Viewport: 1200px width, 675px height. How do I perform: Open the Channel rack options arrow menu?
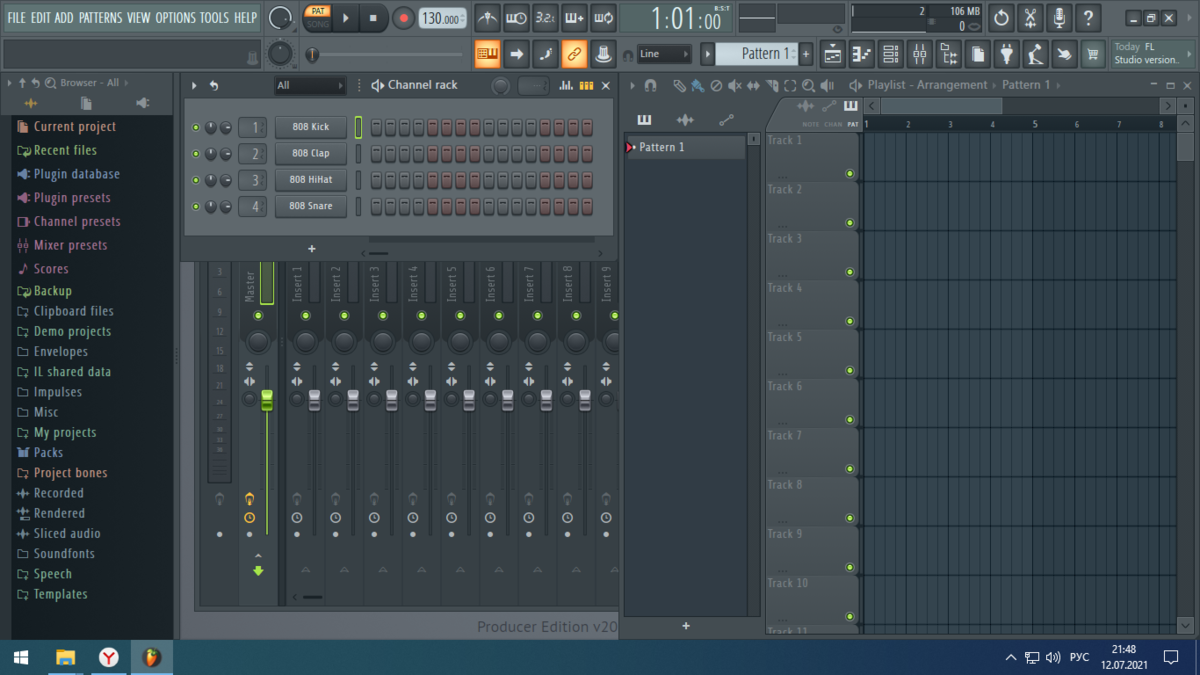click(194, 86)
